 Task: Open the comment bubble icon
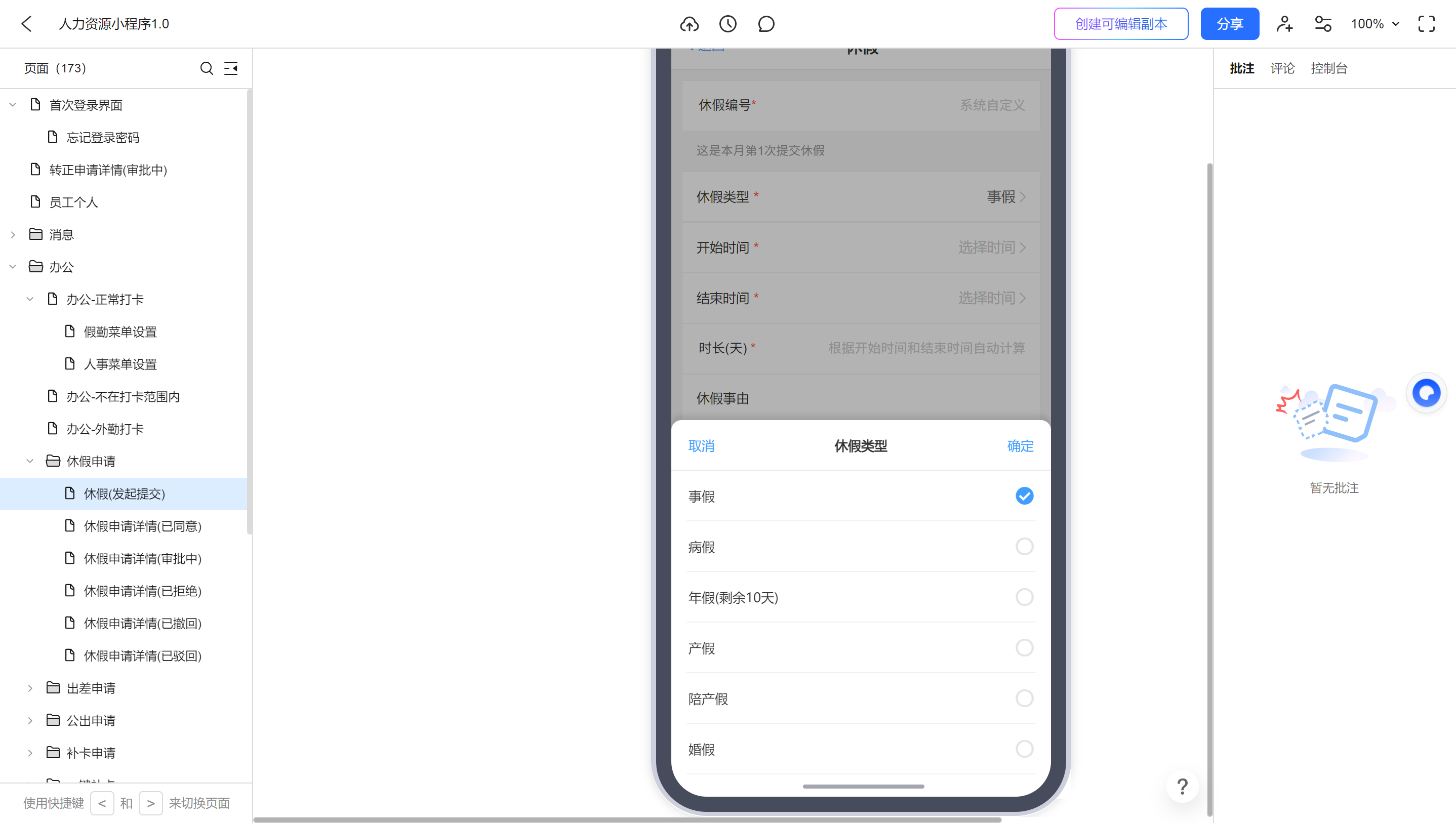[x=766, y=24]
